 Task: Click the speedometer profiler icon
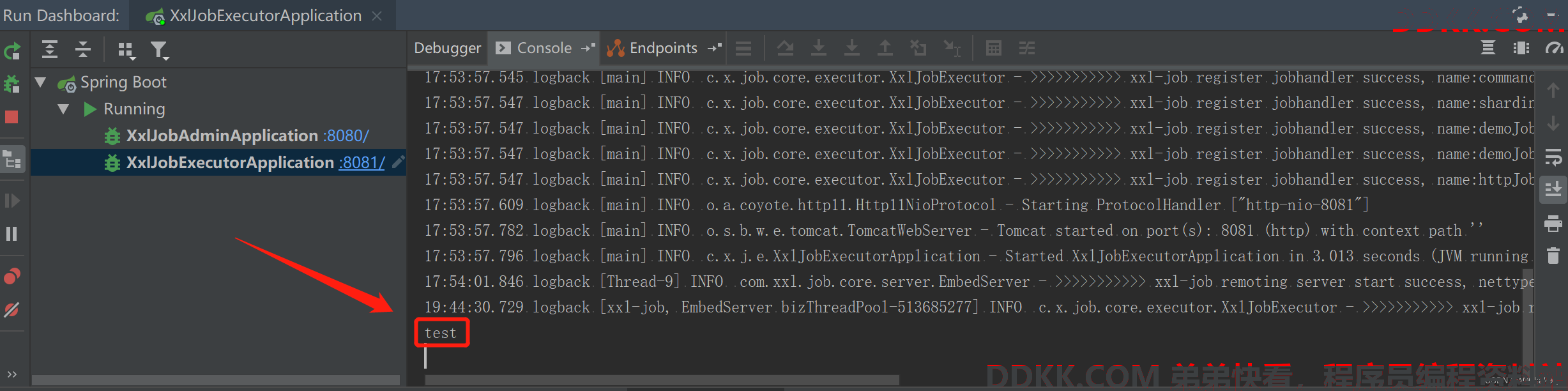point(1554,48)
